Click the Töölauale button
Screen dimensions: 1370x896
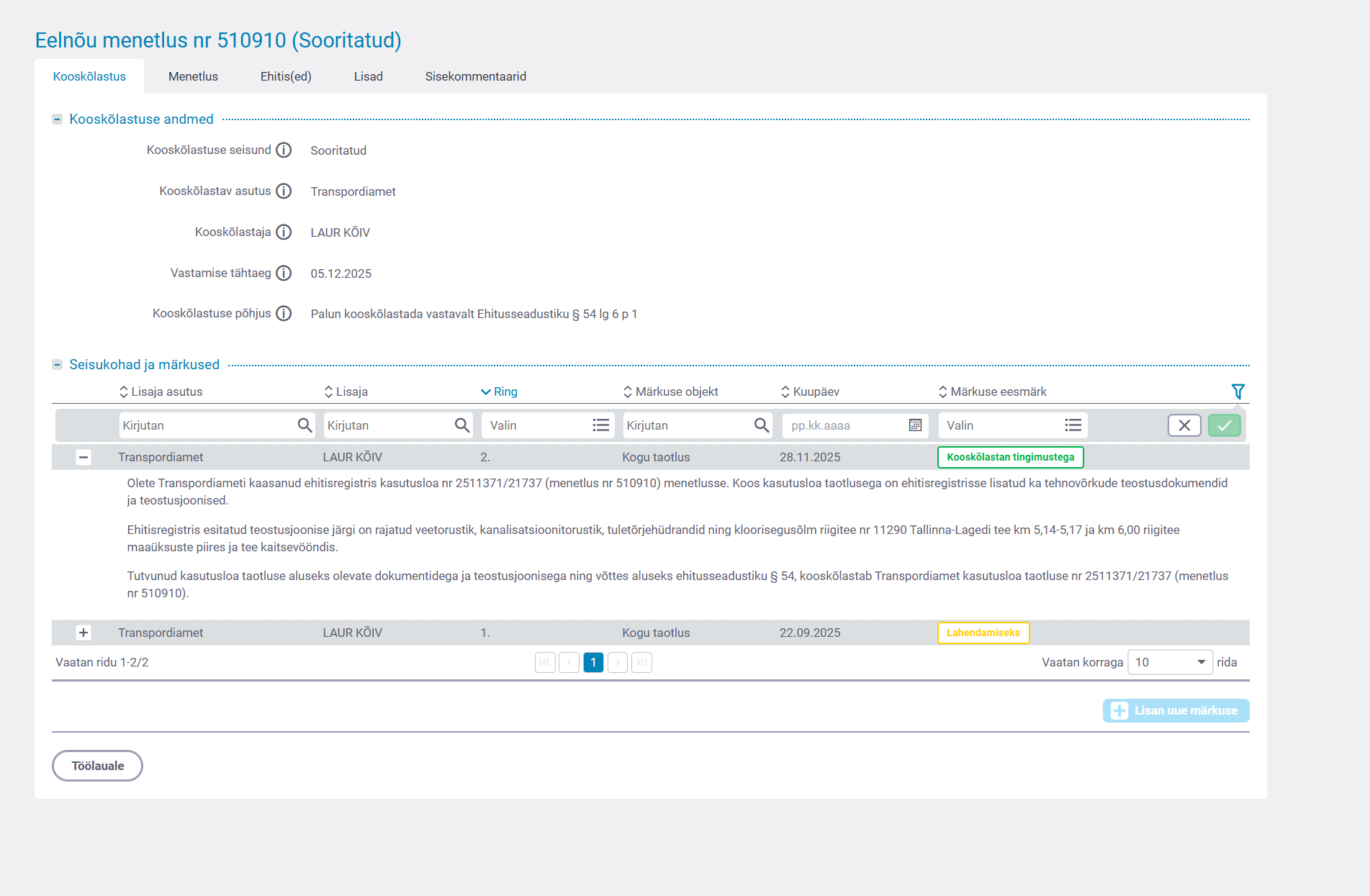[97, 766]
